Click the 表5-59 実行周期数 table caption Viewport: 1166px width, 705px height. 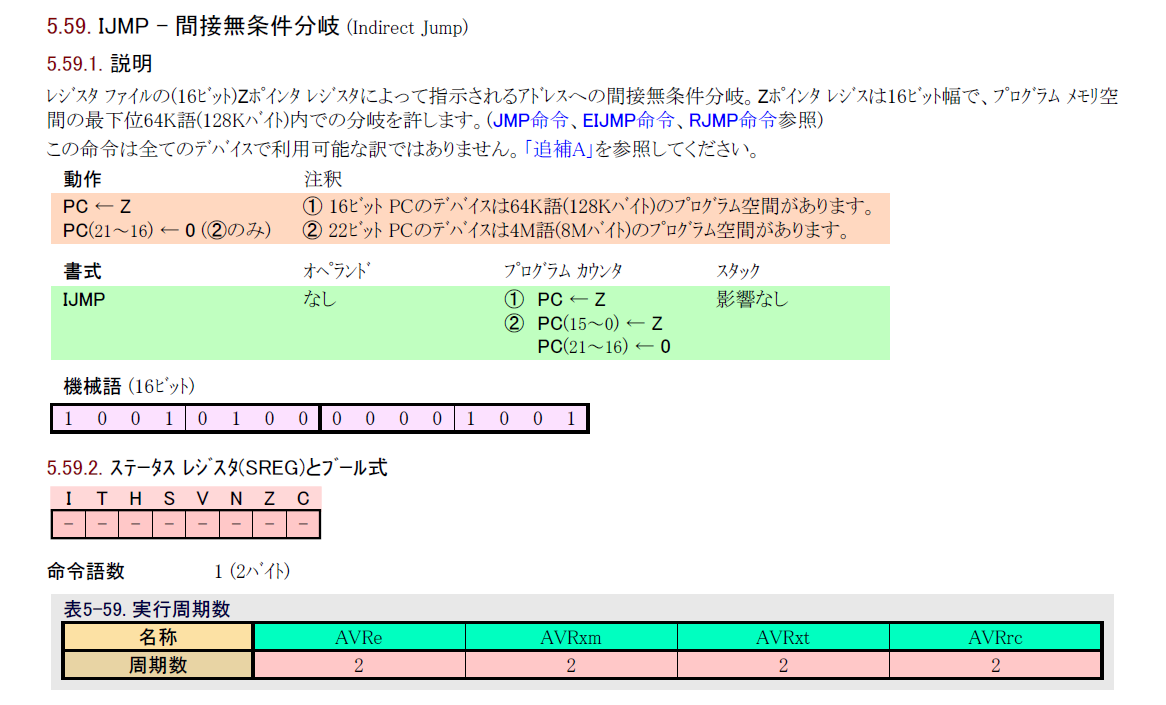tap(147, 609)
